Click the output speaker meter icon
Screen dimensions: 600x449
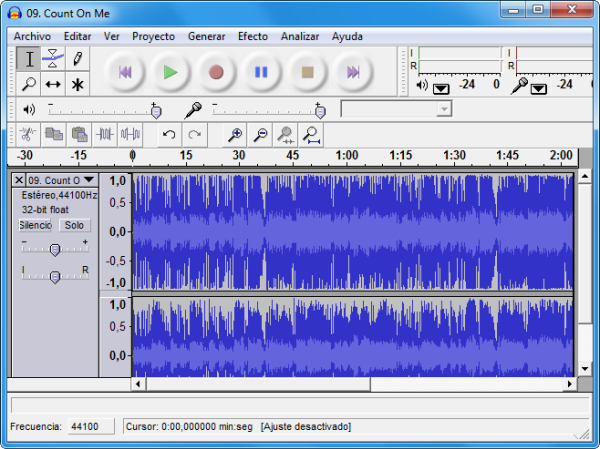coord(422,85)
